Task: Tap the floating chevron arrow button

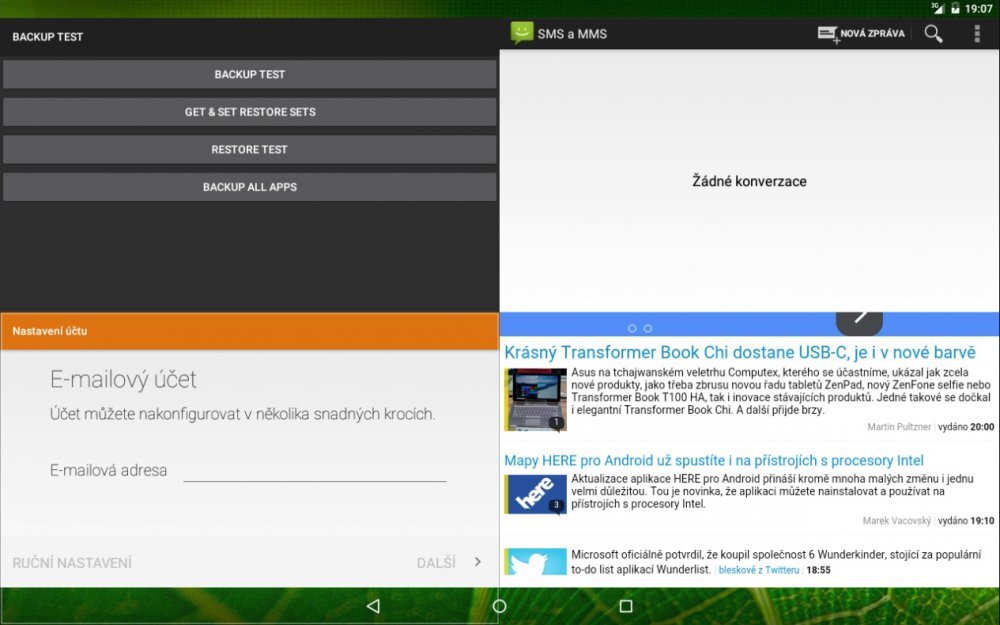Action: 859,319
